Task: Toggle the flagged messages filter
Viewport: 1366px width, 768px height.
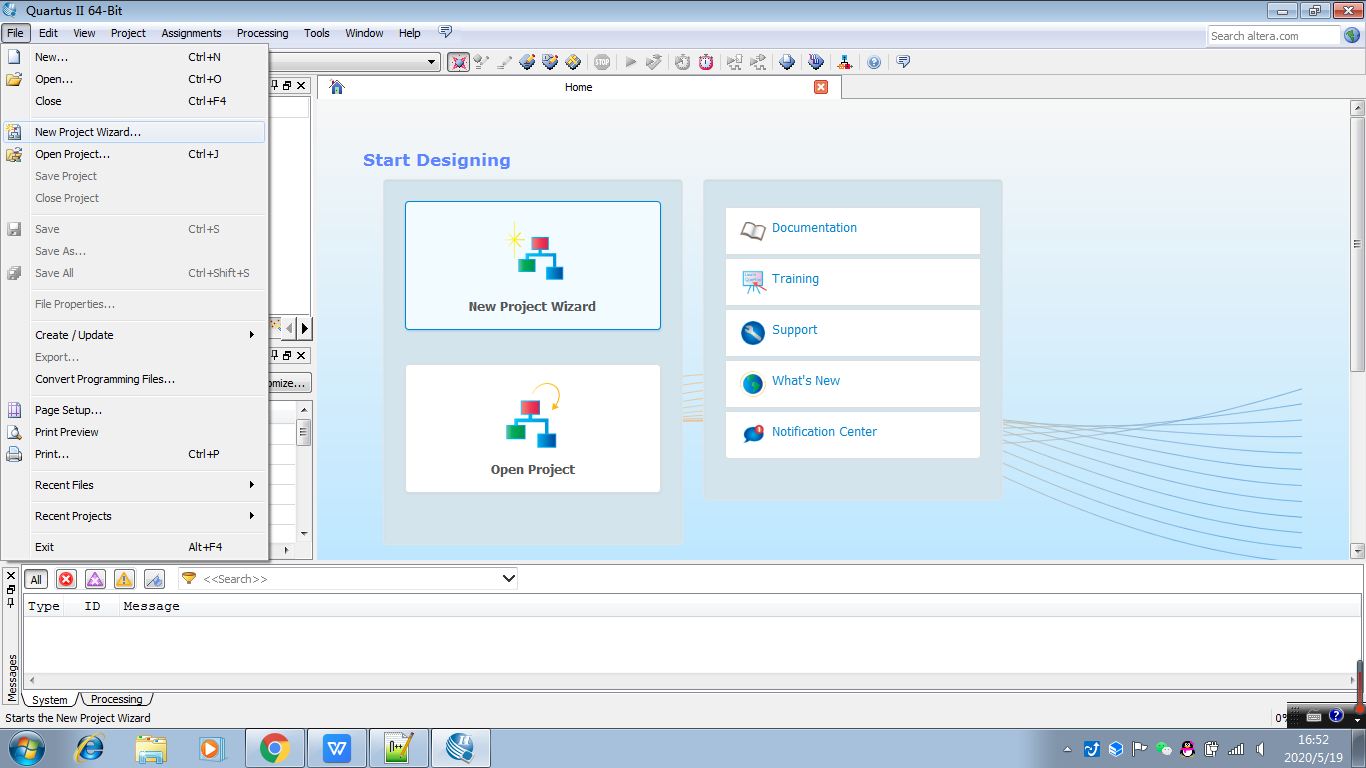Action: pyautogui.click(x=154, y=579)
